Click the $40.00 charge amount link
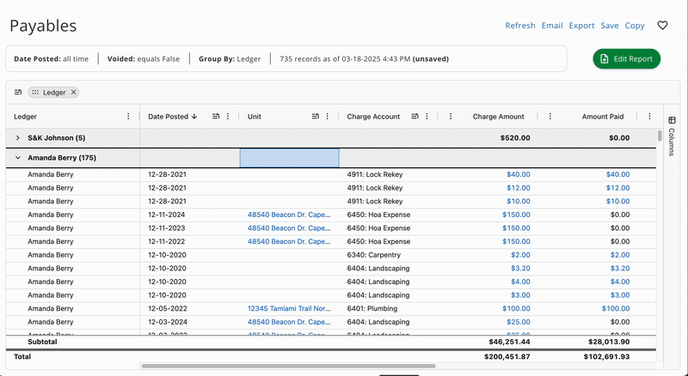This screenshot has height=376, width=688. 518,174
